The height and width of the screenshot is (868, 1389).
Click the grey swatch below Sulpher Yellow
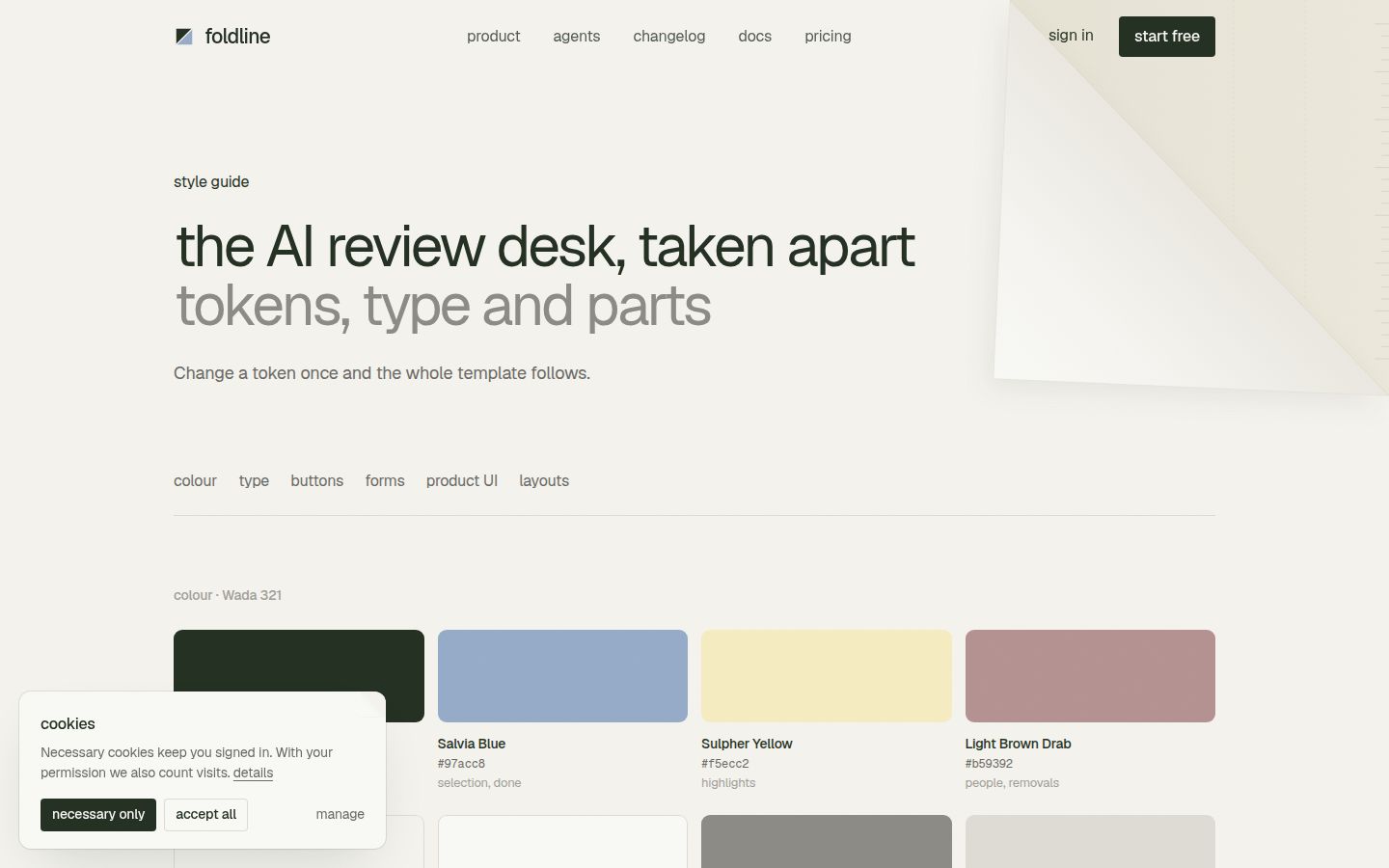(827, 841)
